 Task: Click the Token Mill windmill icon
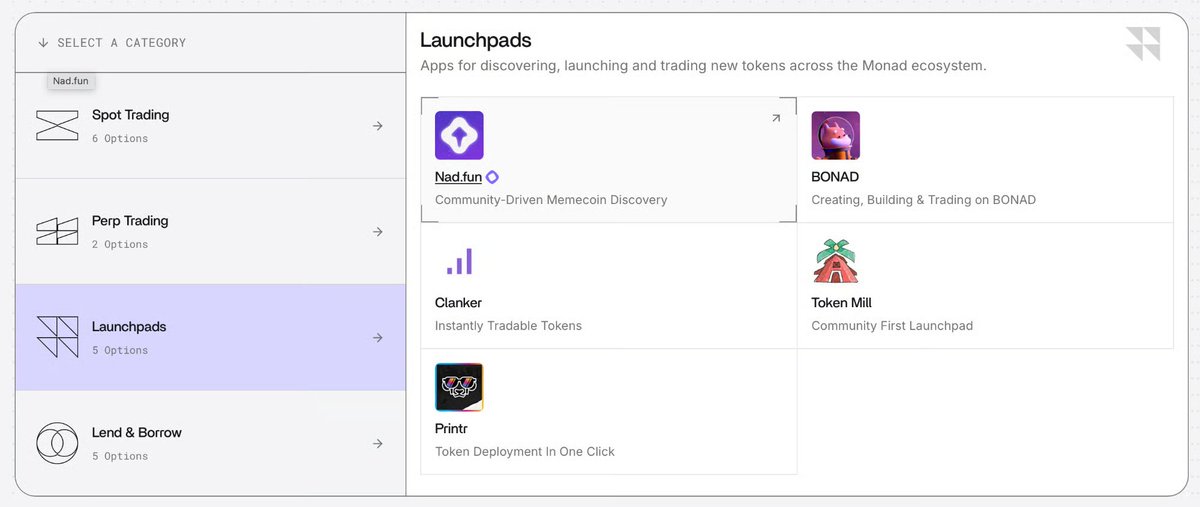[836, 261]
